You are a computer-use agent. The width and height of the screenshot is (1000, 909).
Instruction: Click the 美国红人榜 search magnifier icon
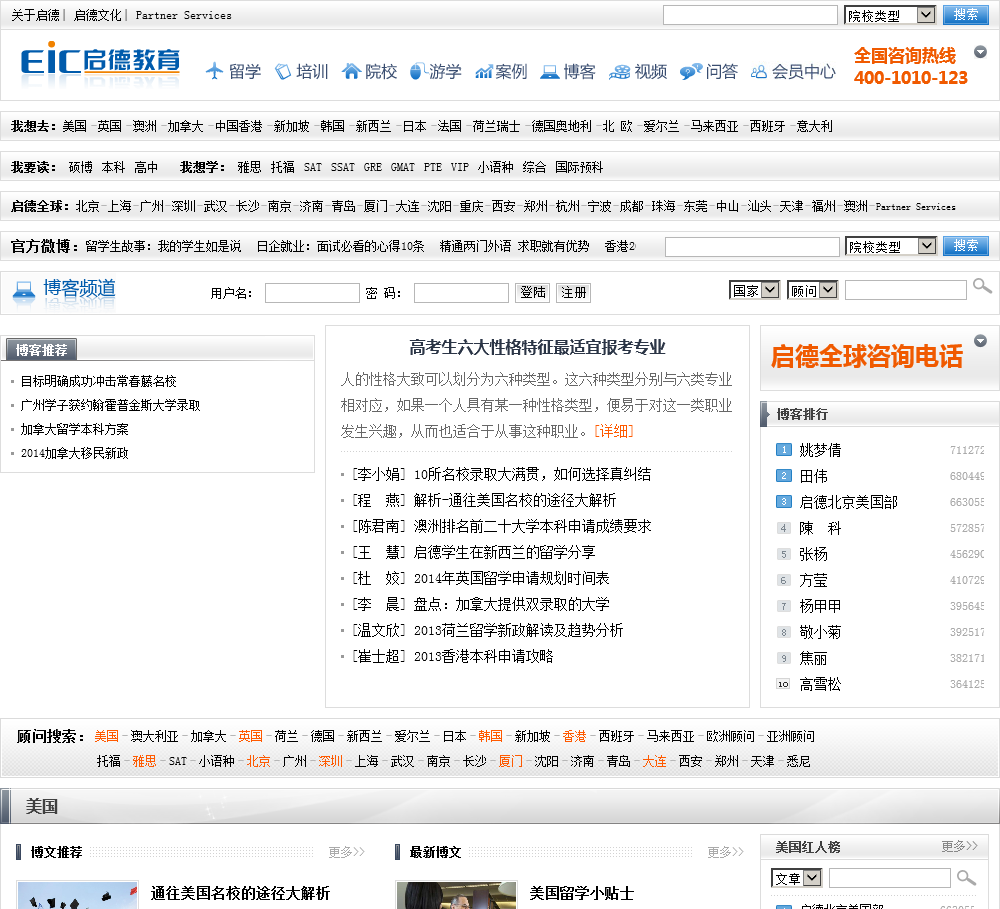coord(967,878)
